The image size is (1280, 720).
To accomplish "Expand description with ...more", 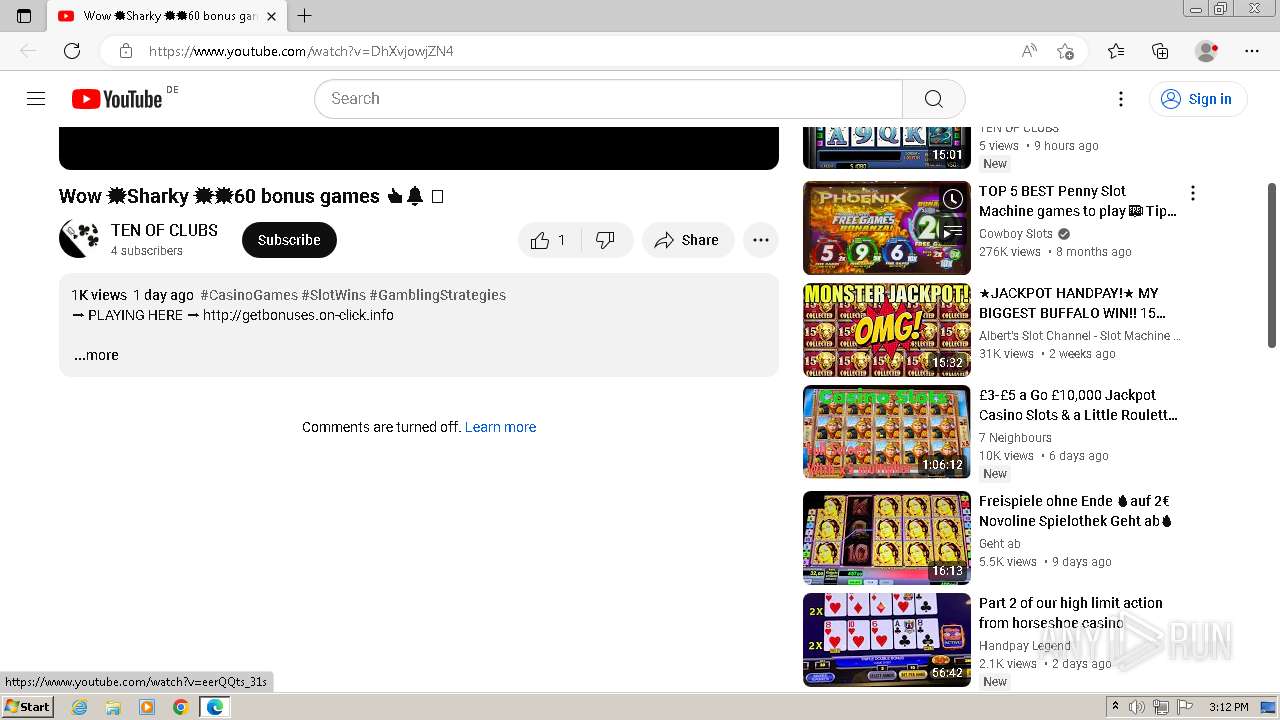I will (96, 355).
